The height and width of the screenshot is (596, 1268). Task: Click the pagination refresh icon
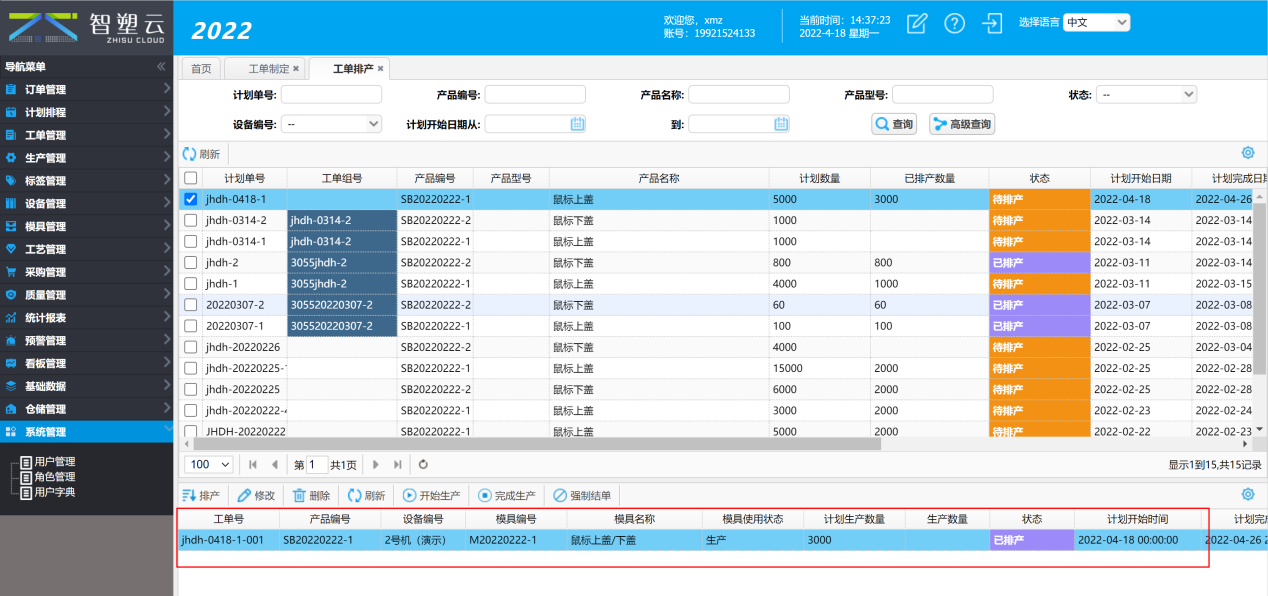pos(423,464)
